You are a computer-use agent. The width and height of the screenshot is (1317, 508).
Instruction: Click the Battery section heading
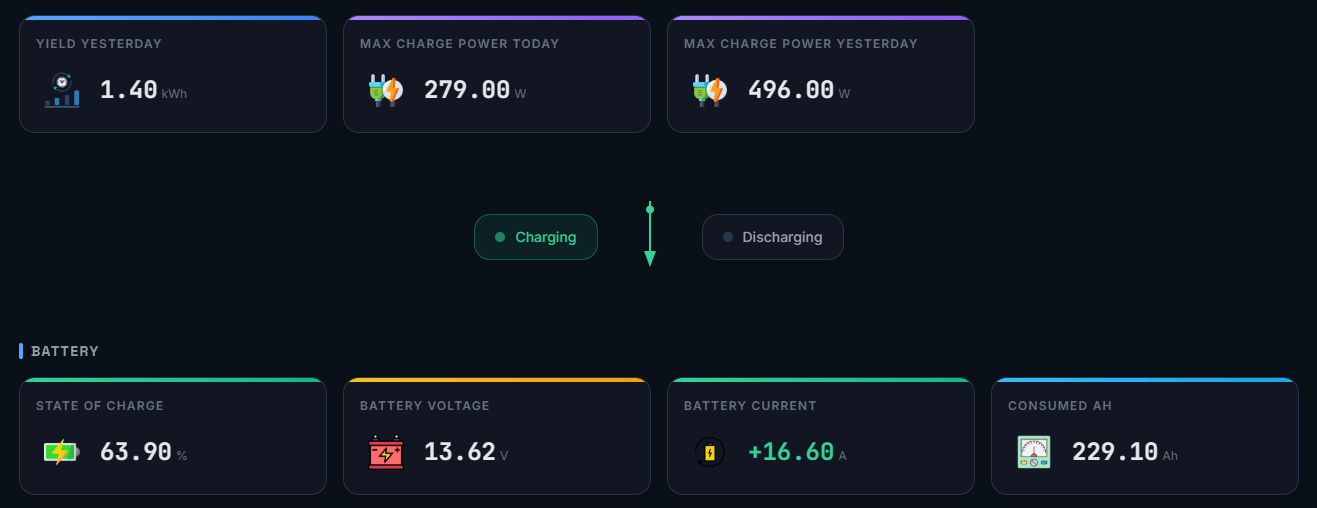[65, 351]
